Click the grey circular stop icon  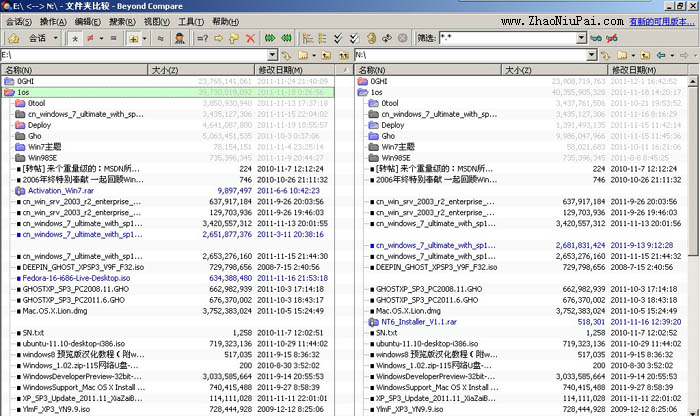pos(402,38)
